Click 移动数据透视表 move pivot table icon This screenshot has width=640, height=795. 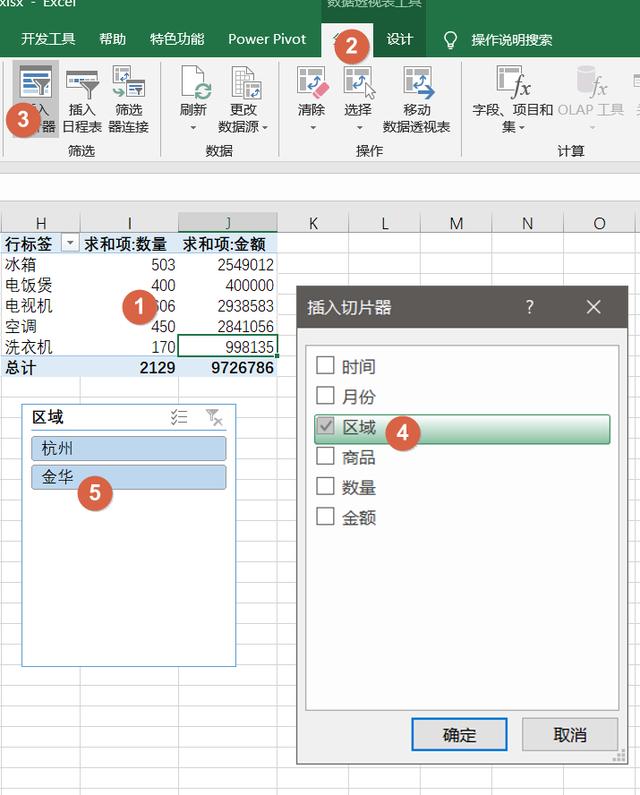pos(418,82)
